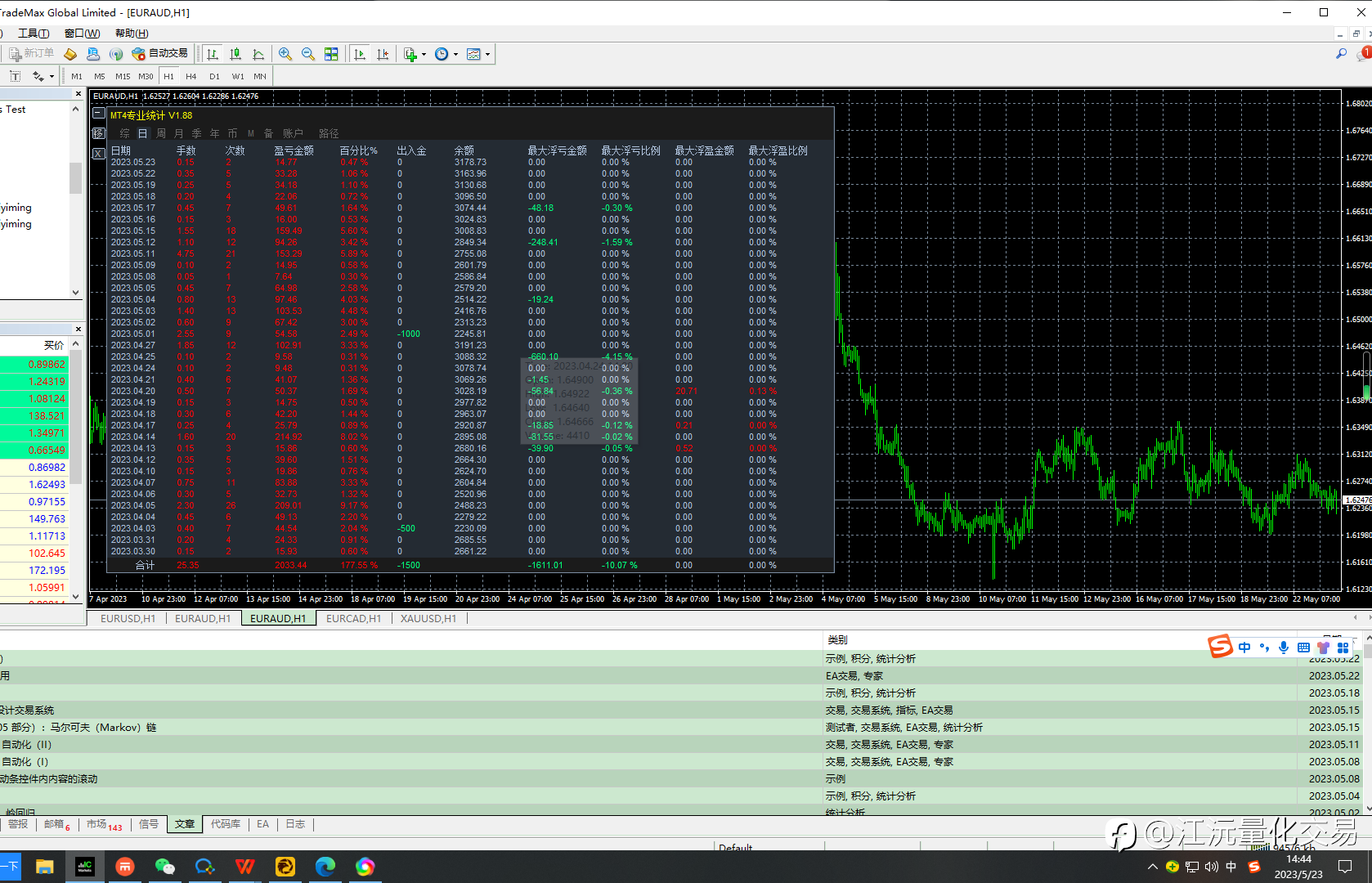Open the data window icon with person
1372x883 pixels.
(93, 54)
